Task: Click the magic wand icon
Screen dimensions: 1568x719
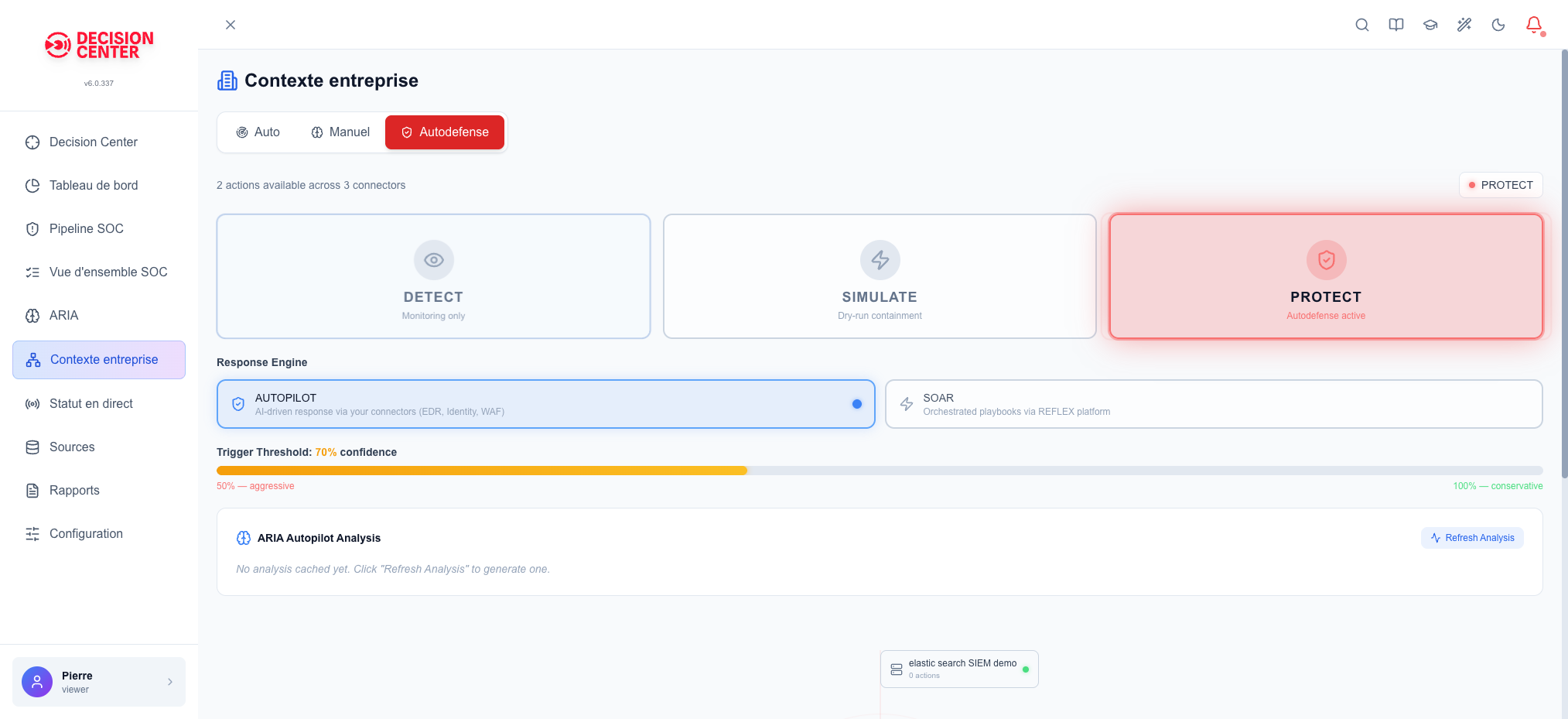Action: coord(1464,25)
